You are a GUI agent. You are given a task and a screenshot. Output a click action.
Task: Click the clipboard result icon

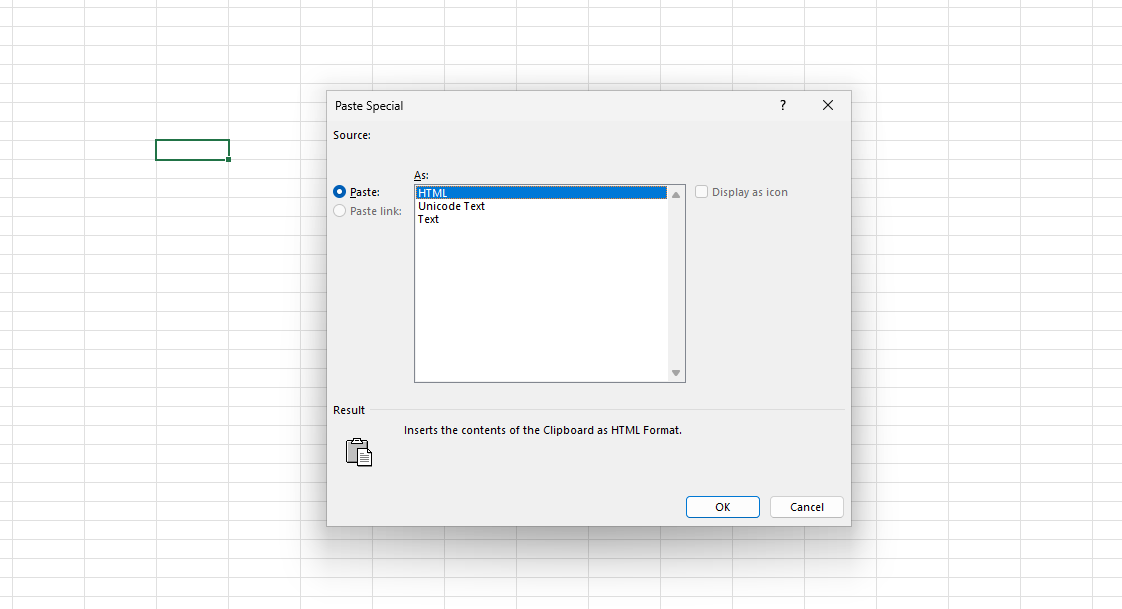(359, 452)
